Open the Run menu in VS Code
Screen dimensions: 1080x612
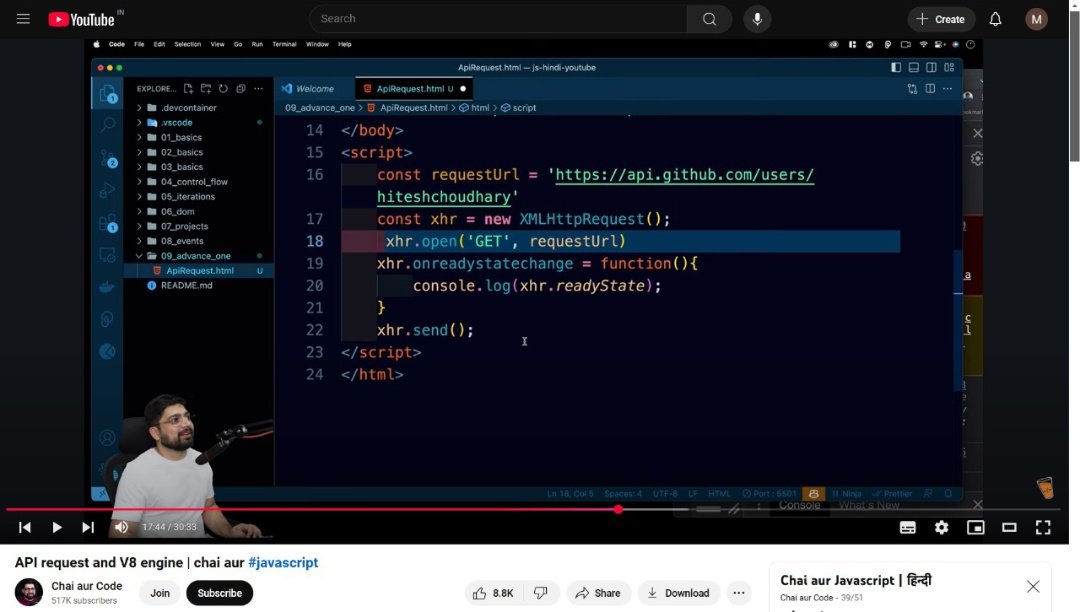(257, 44)
